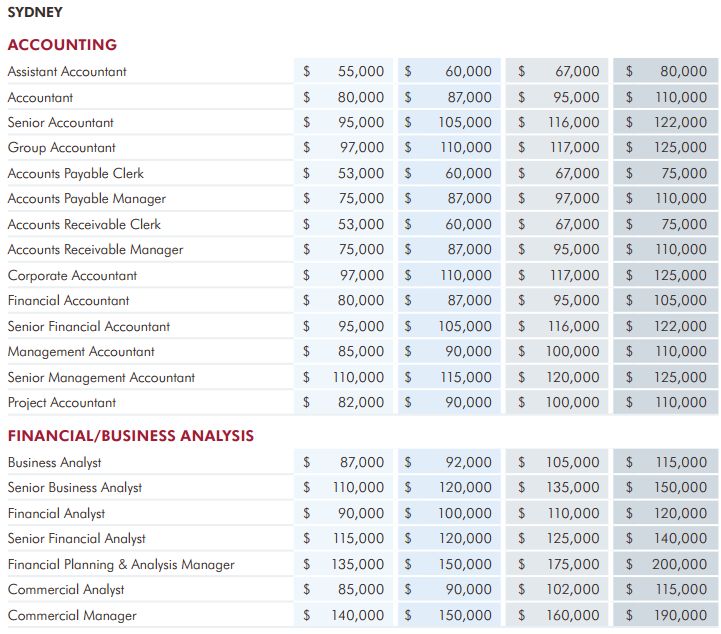Click the Financial Planning & Analysis Manager label

[x=121, y=565]
